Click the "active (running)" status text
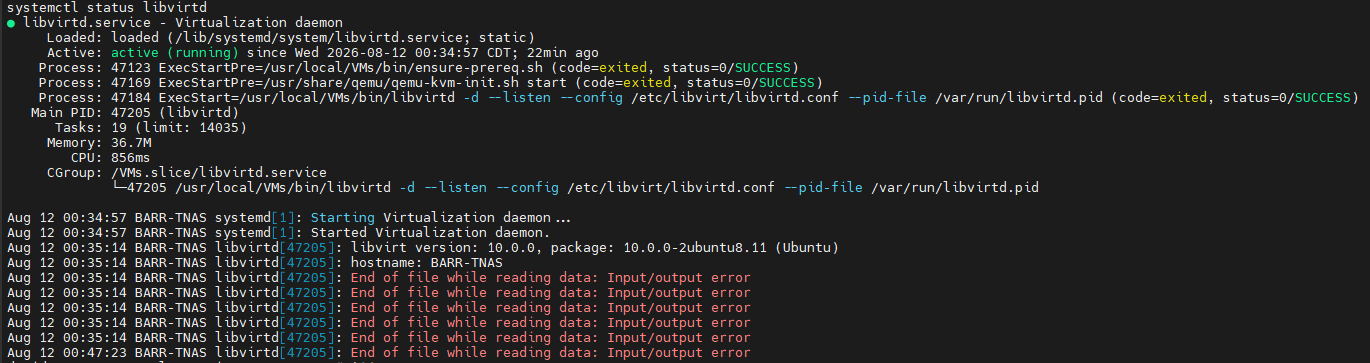This screenshot has width=1370, height=363. (x=174, y=52)
